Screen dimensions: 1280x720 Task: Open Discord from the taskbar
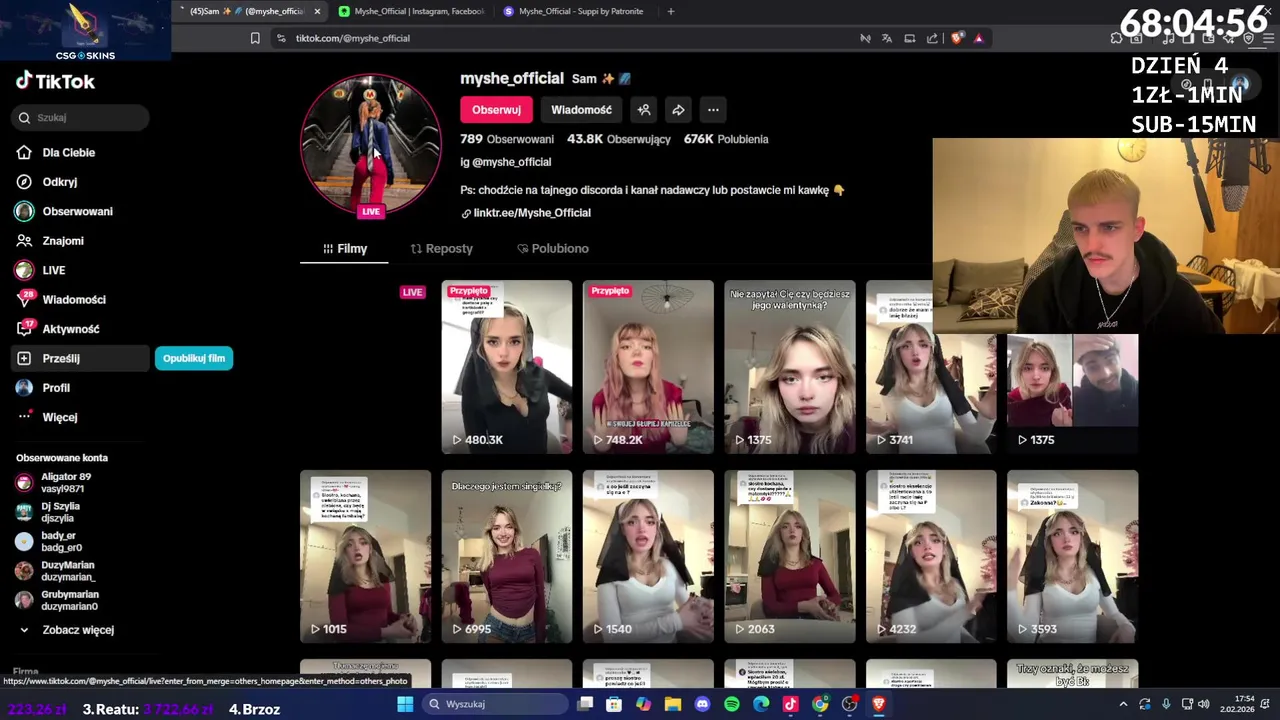(x=702, y=704)
